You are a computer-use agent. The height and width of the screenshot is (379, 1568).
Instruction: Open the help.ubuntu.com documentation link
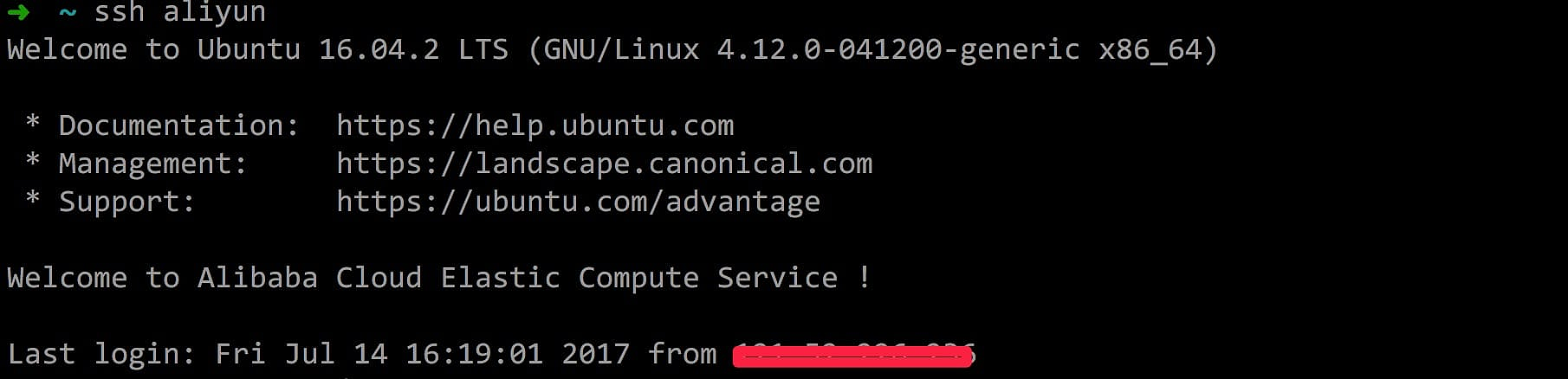(535, 125)
